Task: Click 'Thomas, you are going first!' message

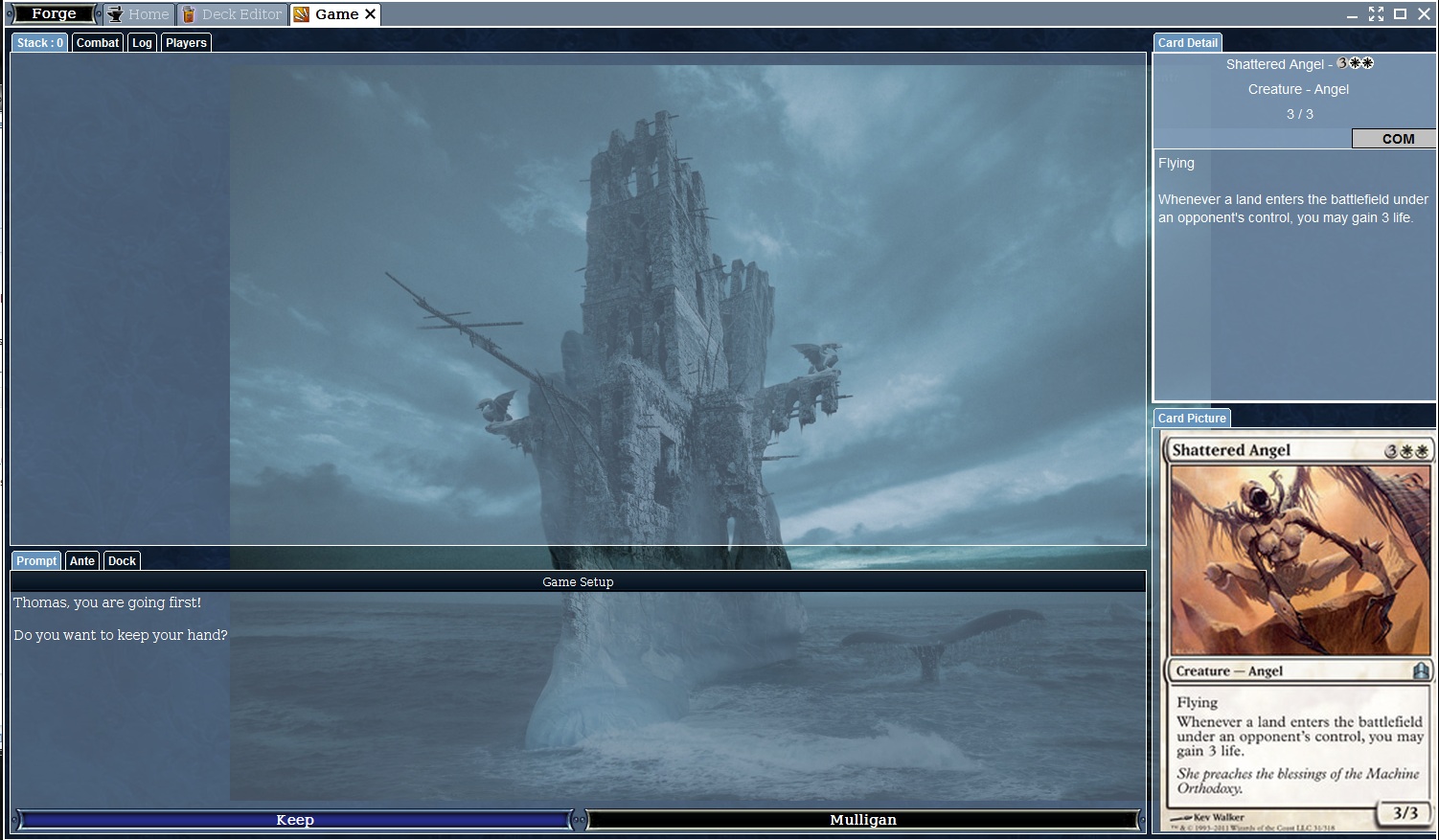Action: pos(107,602)
